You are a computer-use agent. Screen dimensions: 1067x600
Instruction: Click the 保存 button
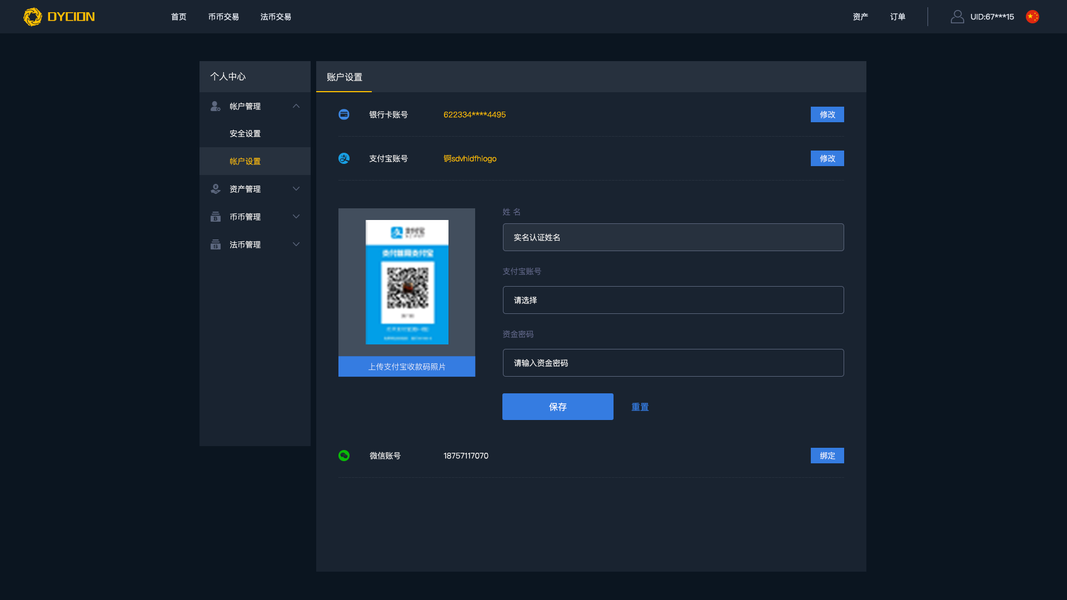[x=557, y=407]
